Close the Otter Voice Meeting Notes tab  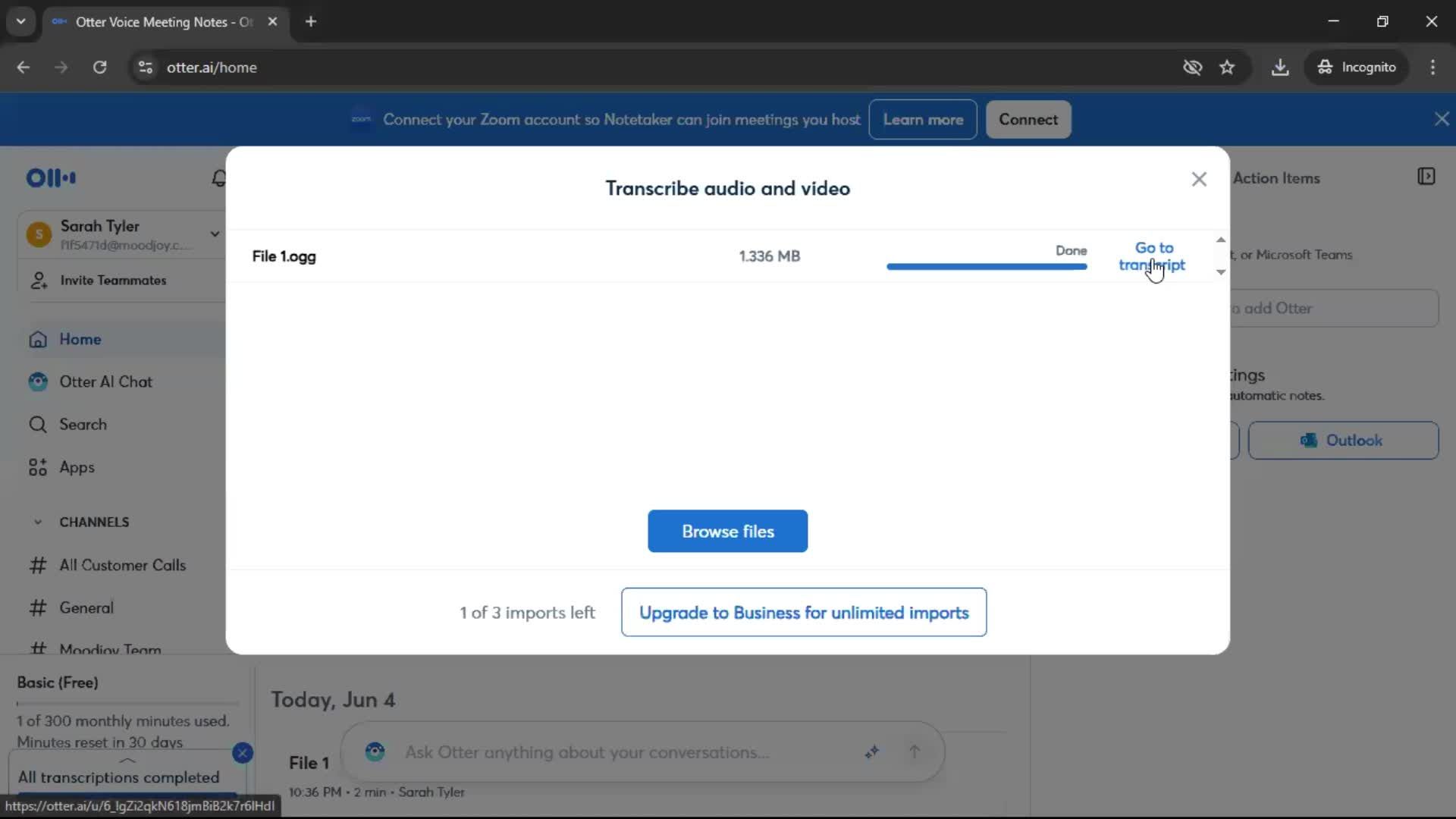pyautogui.click(x=272, y=22)
